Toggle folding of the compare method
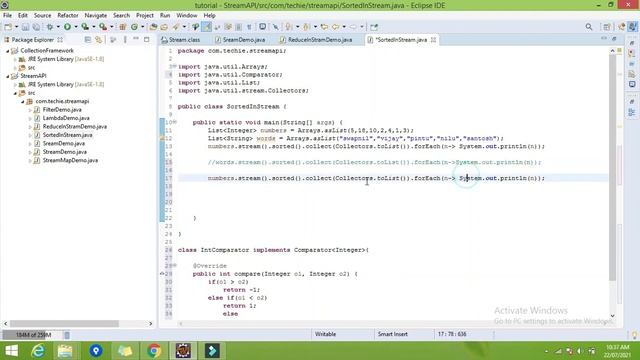The width and height of the screenshot is (640, 360). coord(175,266)
